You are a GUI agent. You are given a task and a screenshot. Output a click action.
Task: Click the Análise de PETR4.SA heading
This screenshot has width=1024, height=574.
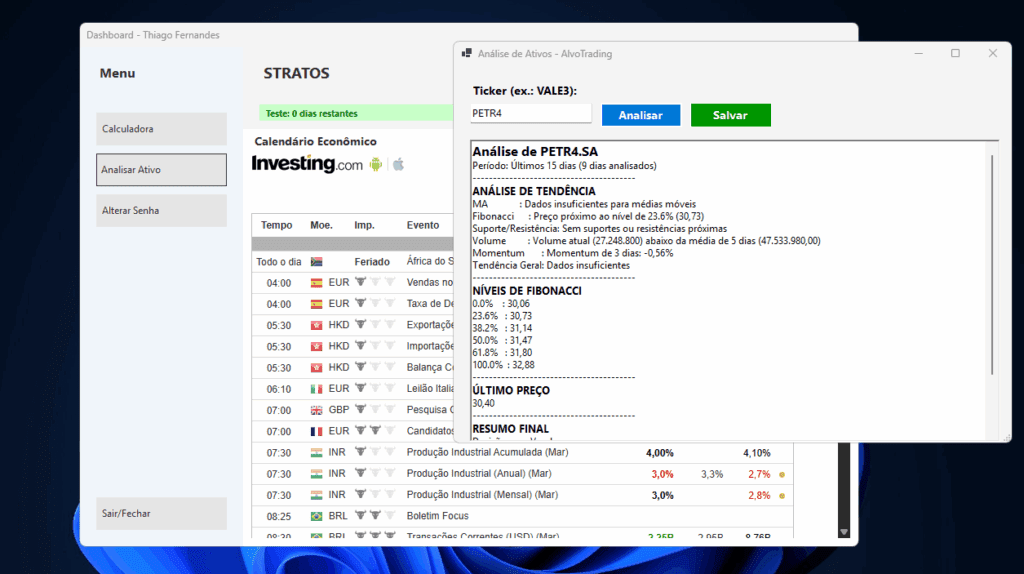point(535,151)
